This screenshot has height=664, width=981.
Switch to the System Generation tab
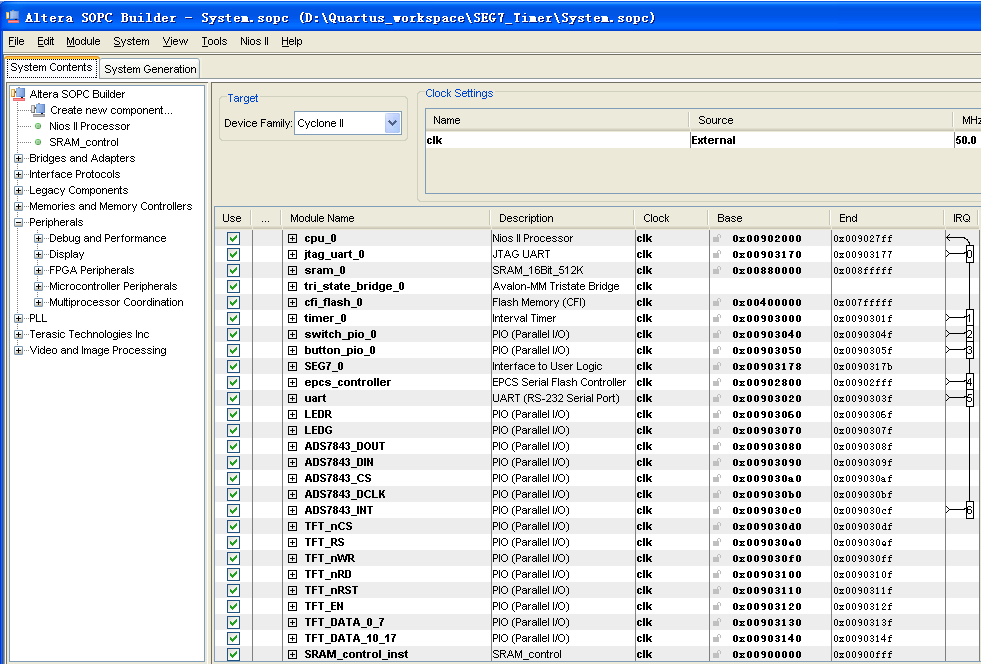coord(150,69)
